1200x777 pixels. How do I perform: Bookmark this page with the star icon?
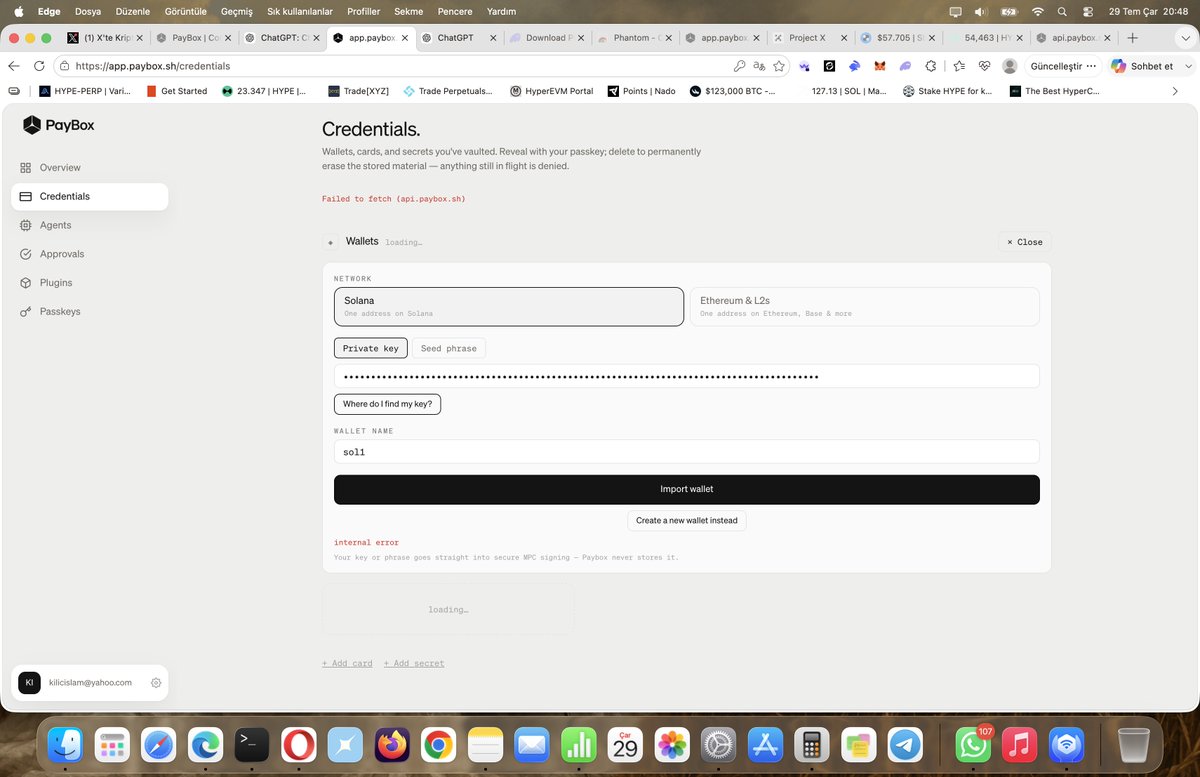tap(778, 66)
